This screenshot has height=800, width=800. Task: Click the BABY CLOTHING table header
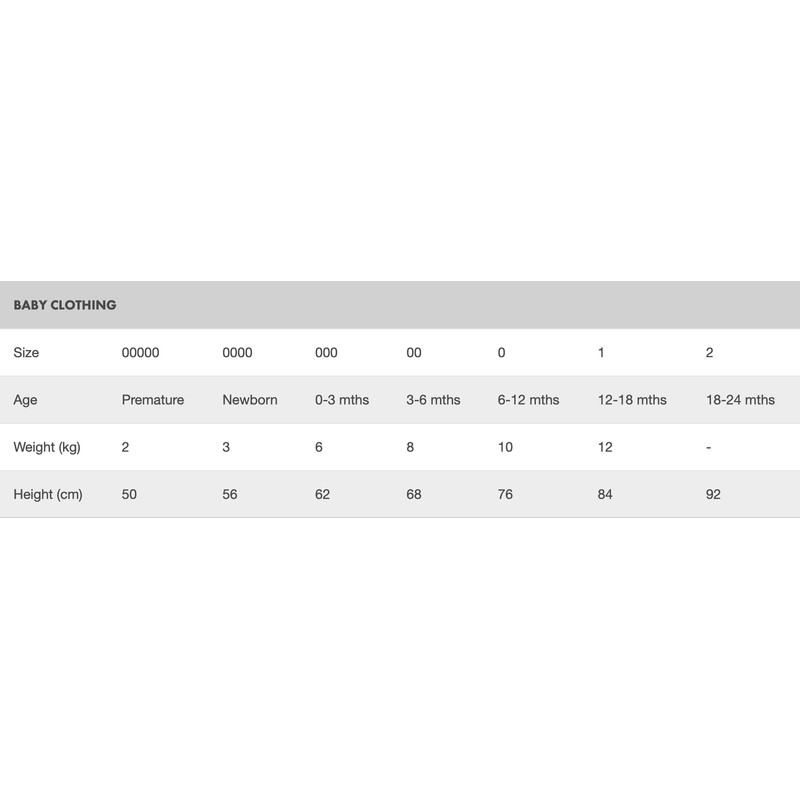[65, 305]
